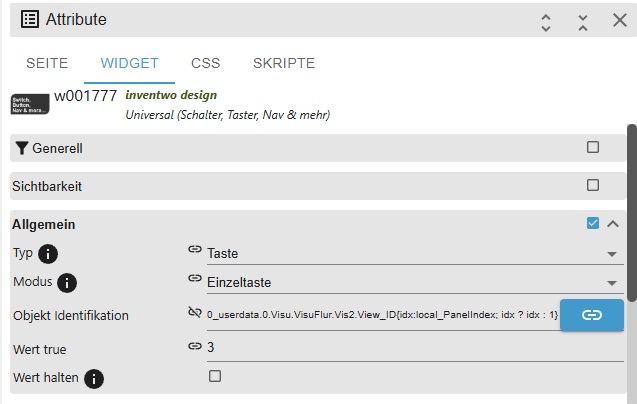Image resolution: width=637 pixels, height=404 pixels.
Task: Click the link icon beside Wert true
Action: 195,346
